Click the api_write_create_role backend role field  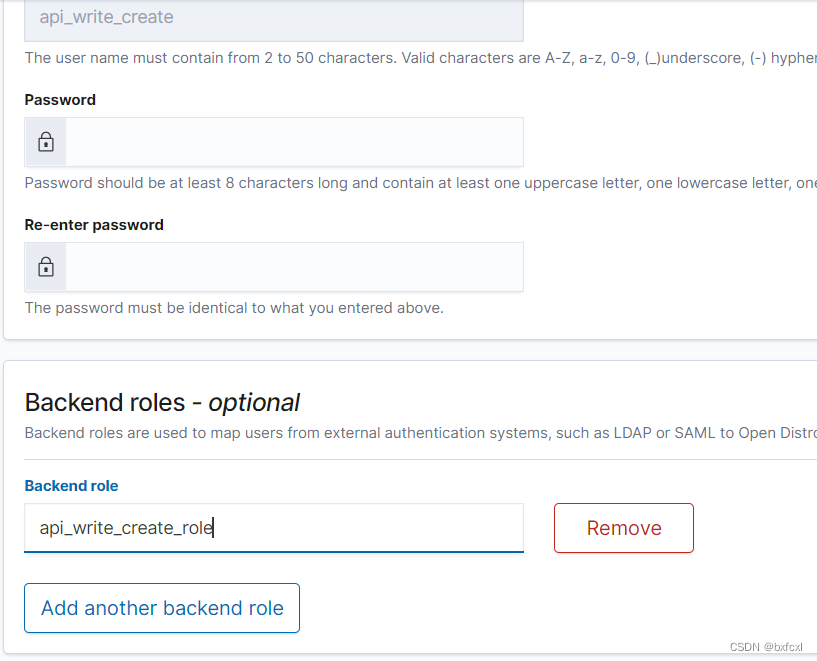(x=273, y=527)
